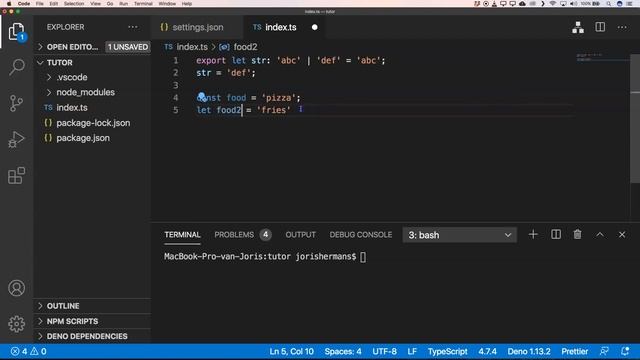Click Prettier in status bar

574,351
